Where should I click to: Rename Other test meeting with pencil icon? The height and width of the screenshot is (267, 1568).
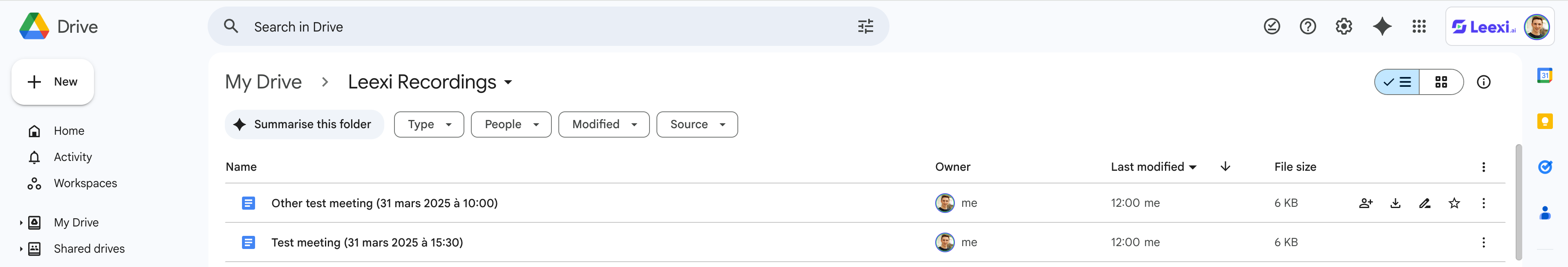[x=1425, y=203]
